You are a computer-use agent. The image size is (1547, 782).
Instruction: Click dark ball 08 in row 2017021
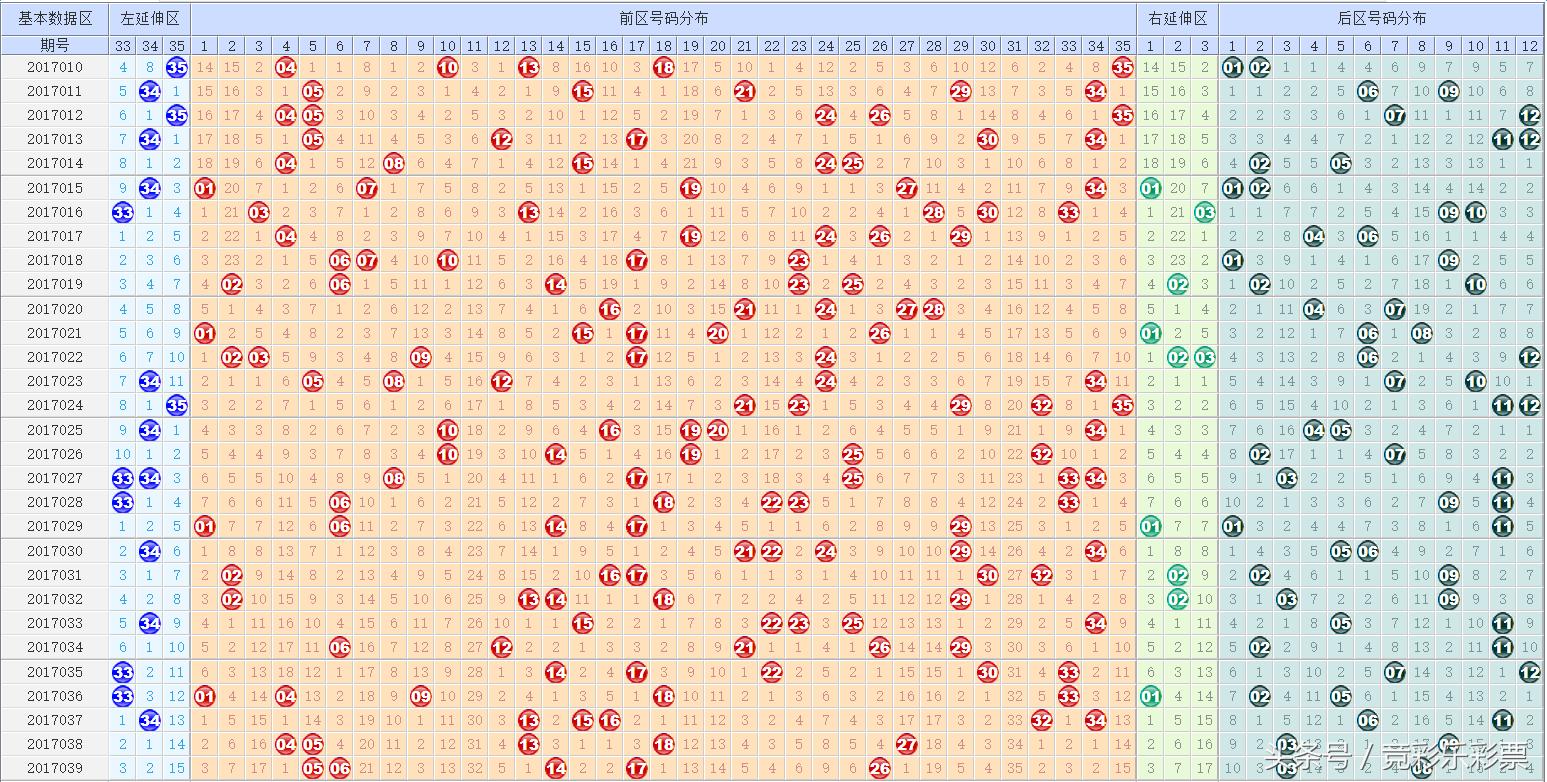(x=1422, y=333)
